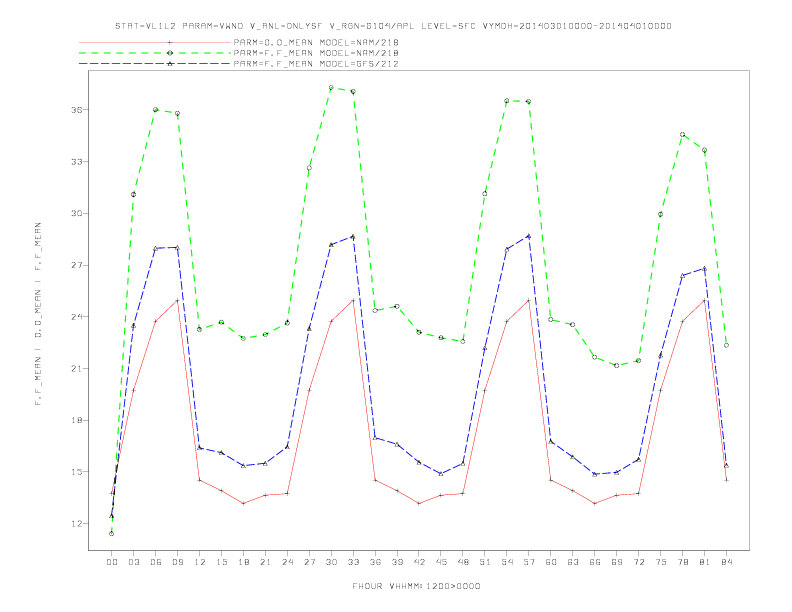Click x-axis forecast hour label 60
Screen dimensions: 792x612
click(551, 562)
